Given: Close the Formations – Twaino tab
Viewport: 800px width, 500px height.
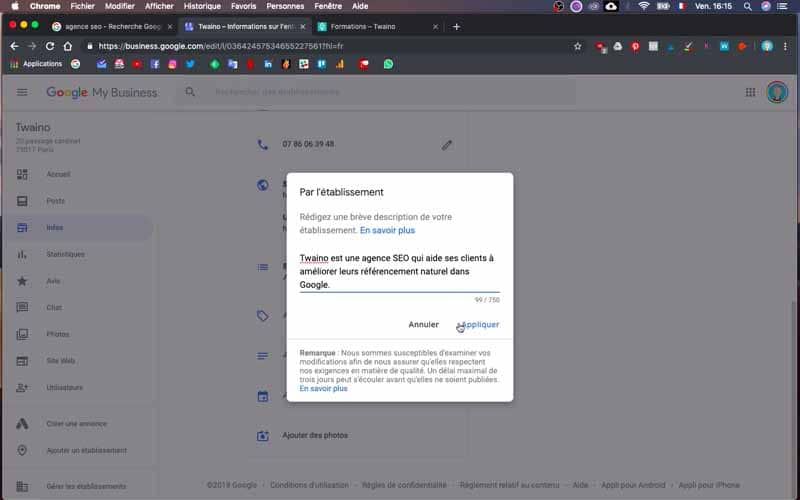Looking at the screenshot, I should [435, 27].
